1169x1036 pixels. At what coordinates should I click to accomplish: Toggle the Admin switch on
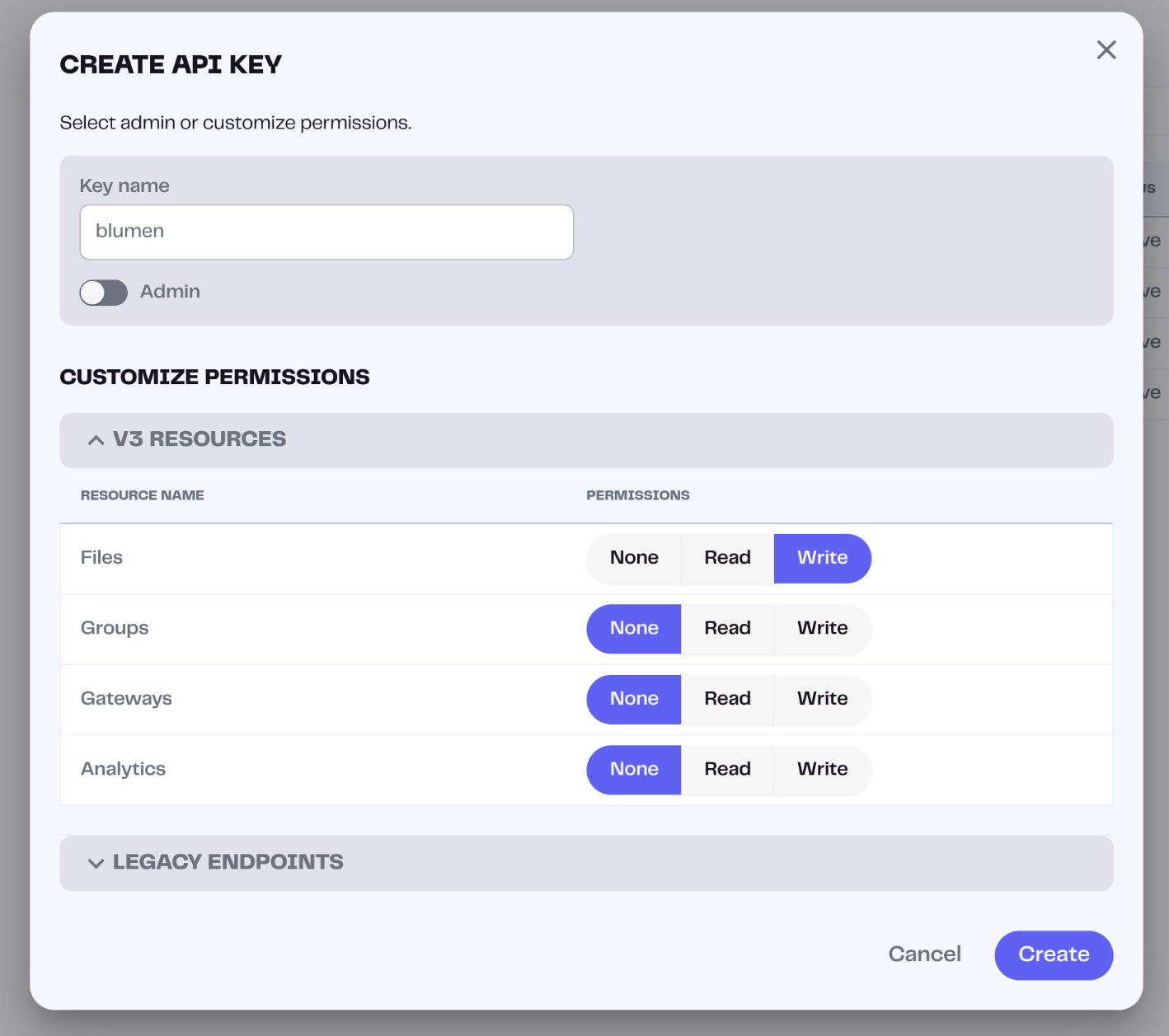tap(104, 293)
